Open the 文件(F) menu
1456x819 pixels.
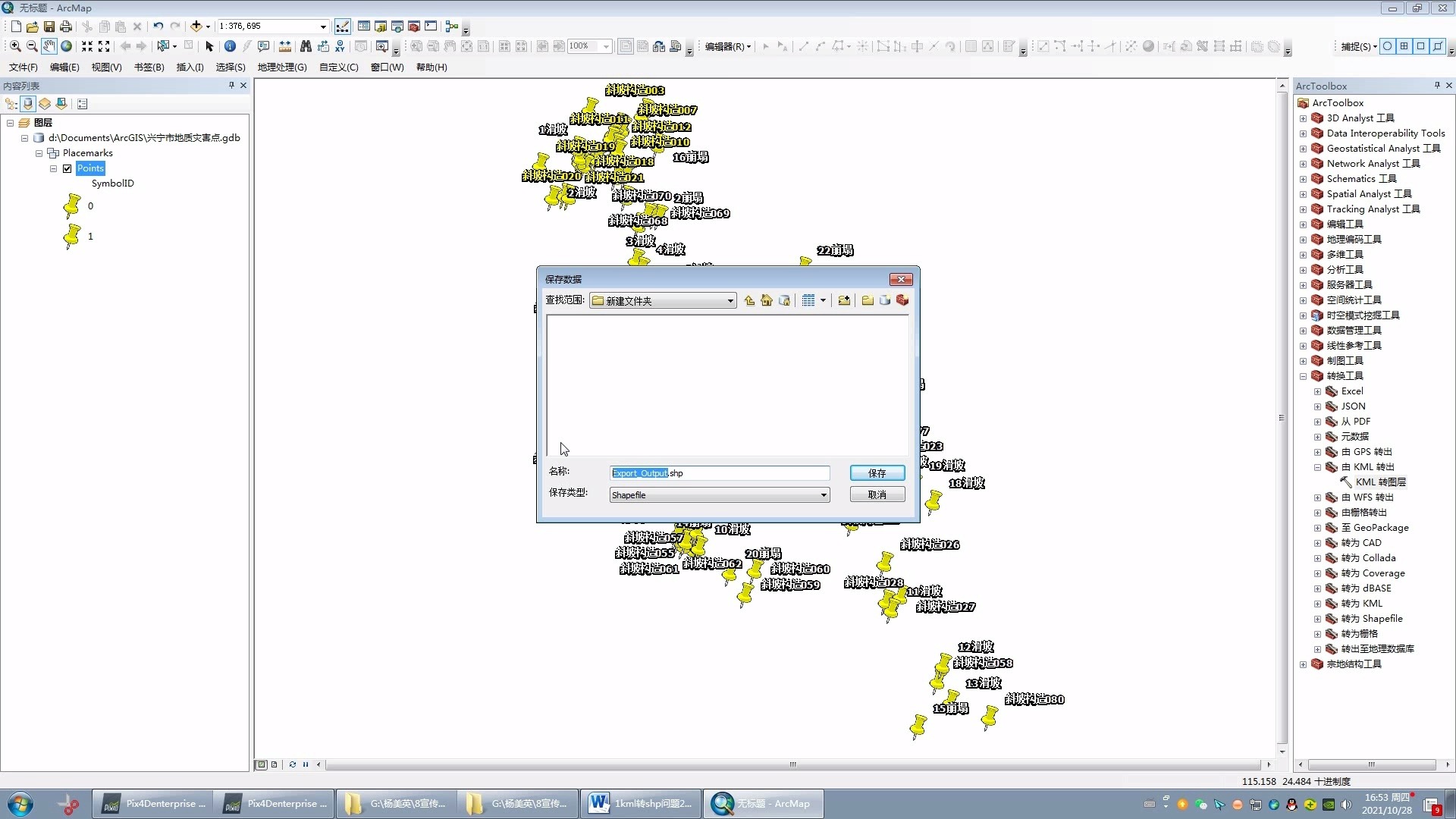(23, 67)
